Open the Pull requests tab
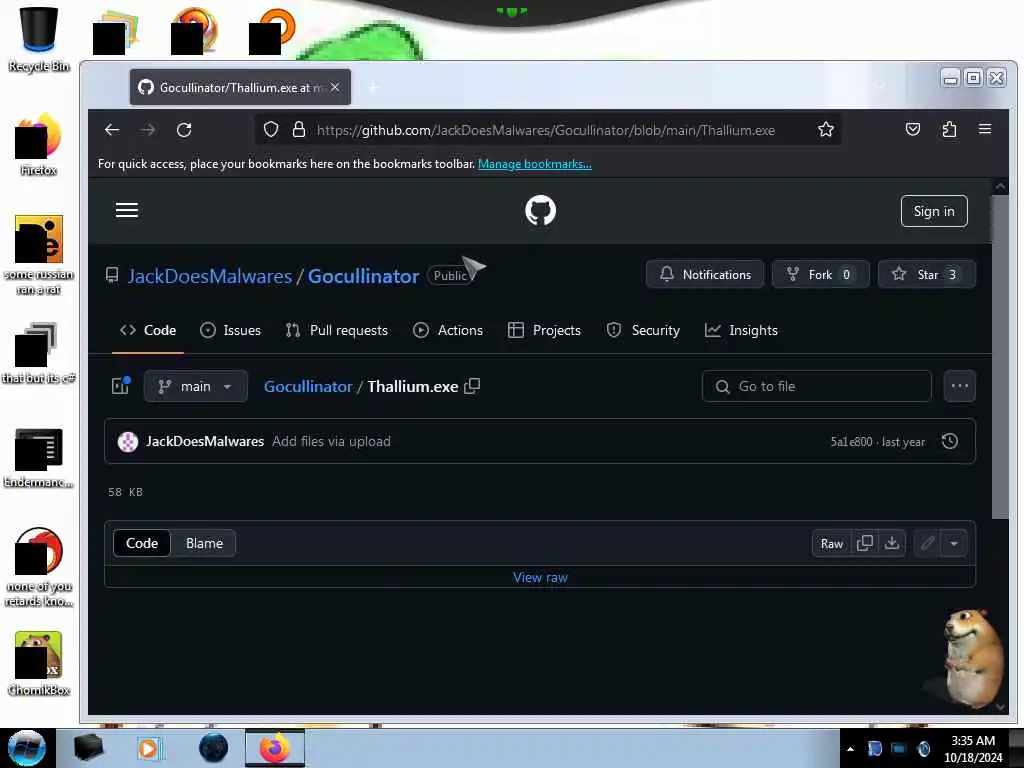1024x768 pixels. coord(336,330)
